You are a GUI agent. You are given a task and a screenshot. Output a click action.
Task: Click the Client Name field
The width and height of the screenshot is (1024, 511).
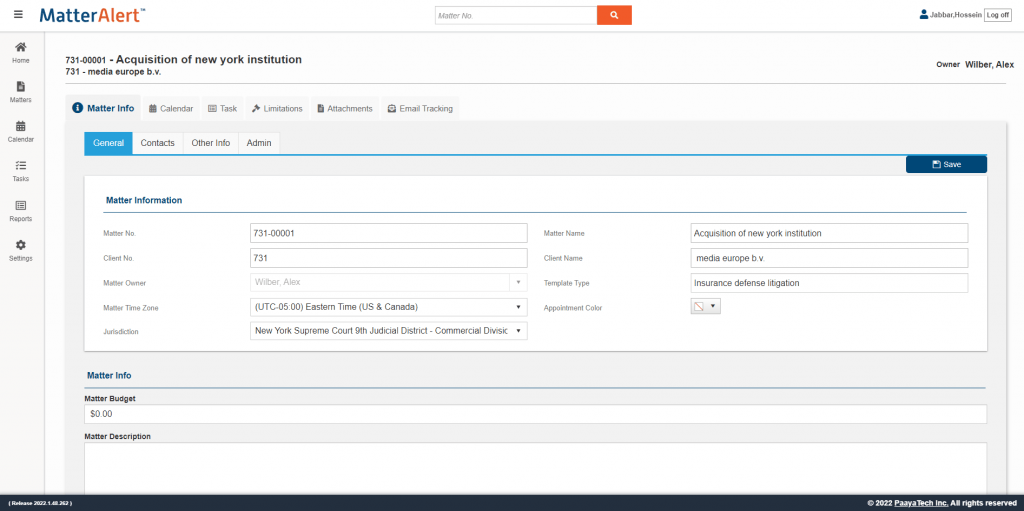(x=829, y=258)
